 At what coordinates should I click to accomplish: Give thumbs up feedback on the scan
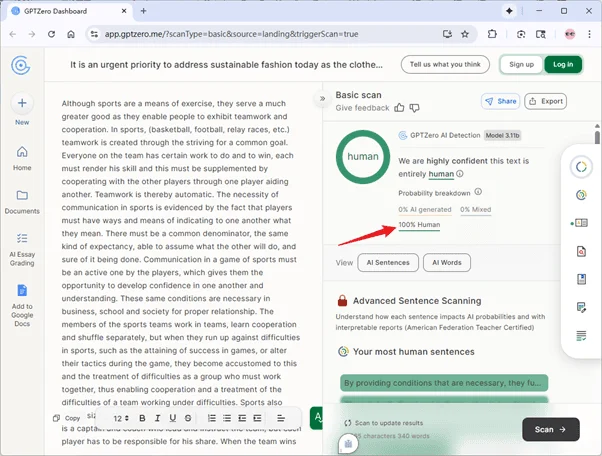pos(399,108)
